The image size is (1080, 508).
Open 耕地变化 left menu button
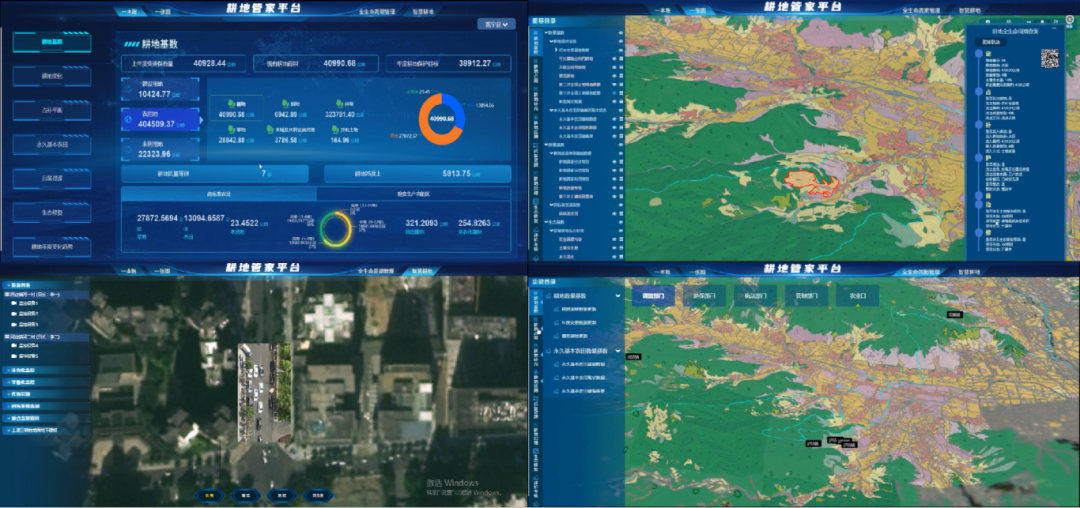click(x=52, y=76)
